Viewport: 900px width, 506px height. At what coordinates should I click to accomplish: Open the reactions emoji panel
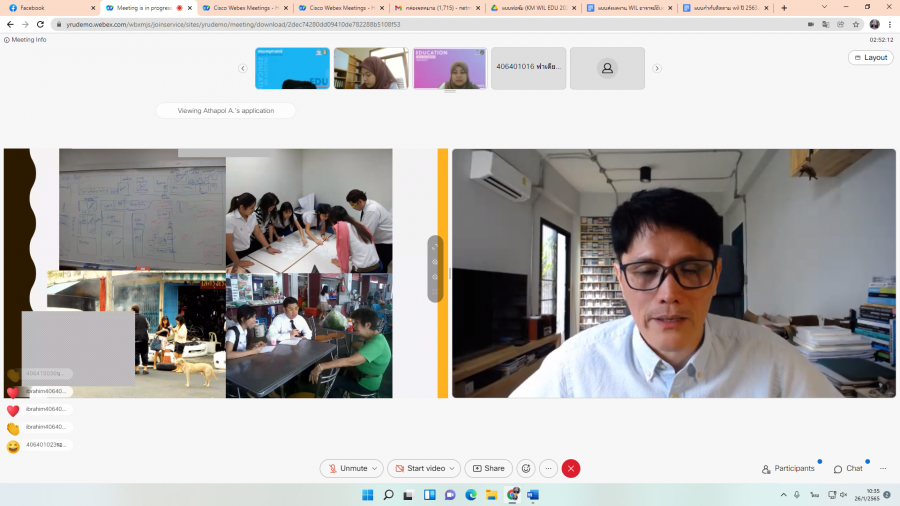tap(526, 468)
